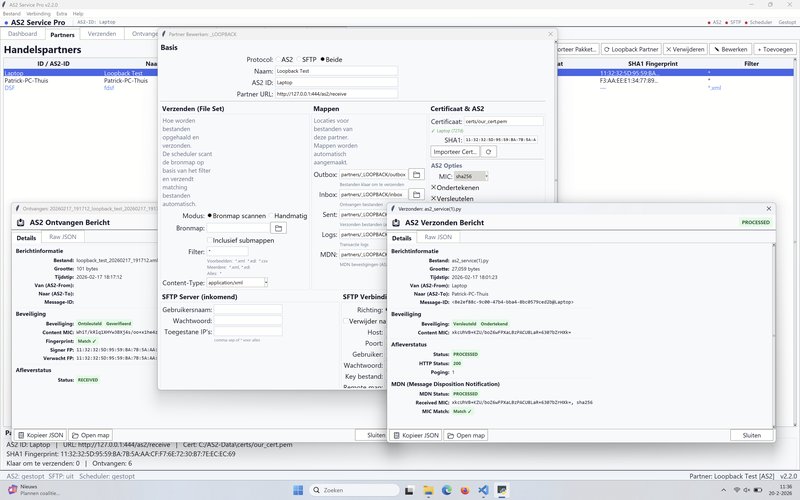This screenshot has width=800, height=500.
Task: Click Loopback Partner button in toolbar
Action: [x=634, y=48]
